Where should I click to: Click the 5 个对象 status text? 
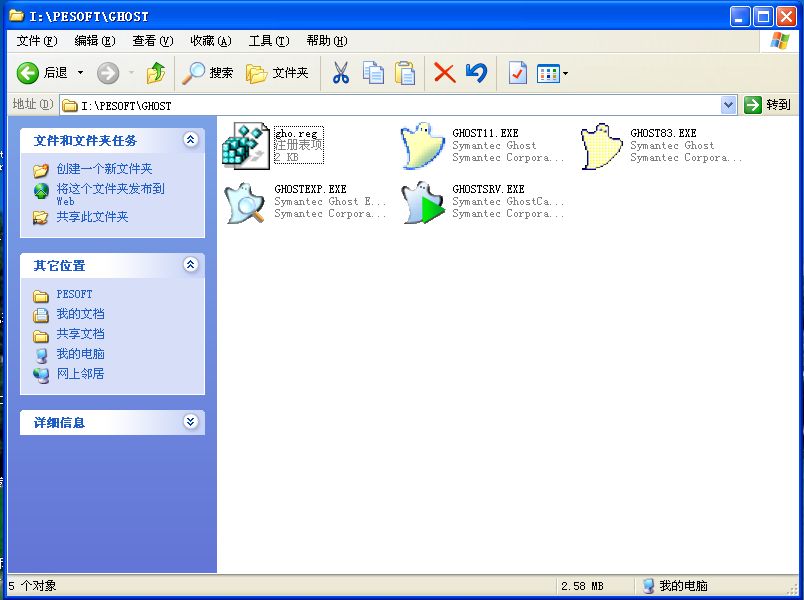tap(32, 586)
